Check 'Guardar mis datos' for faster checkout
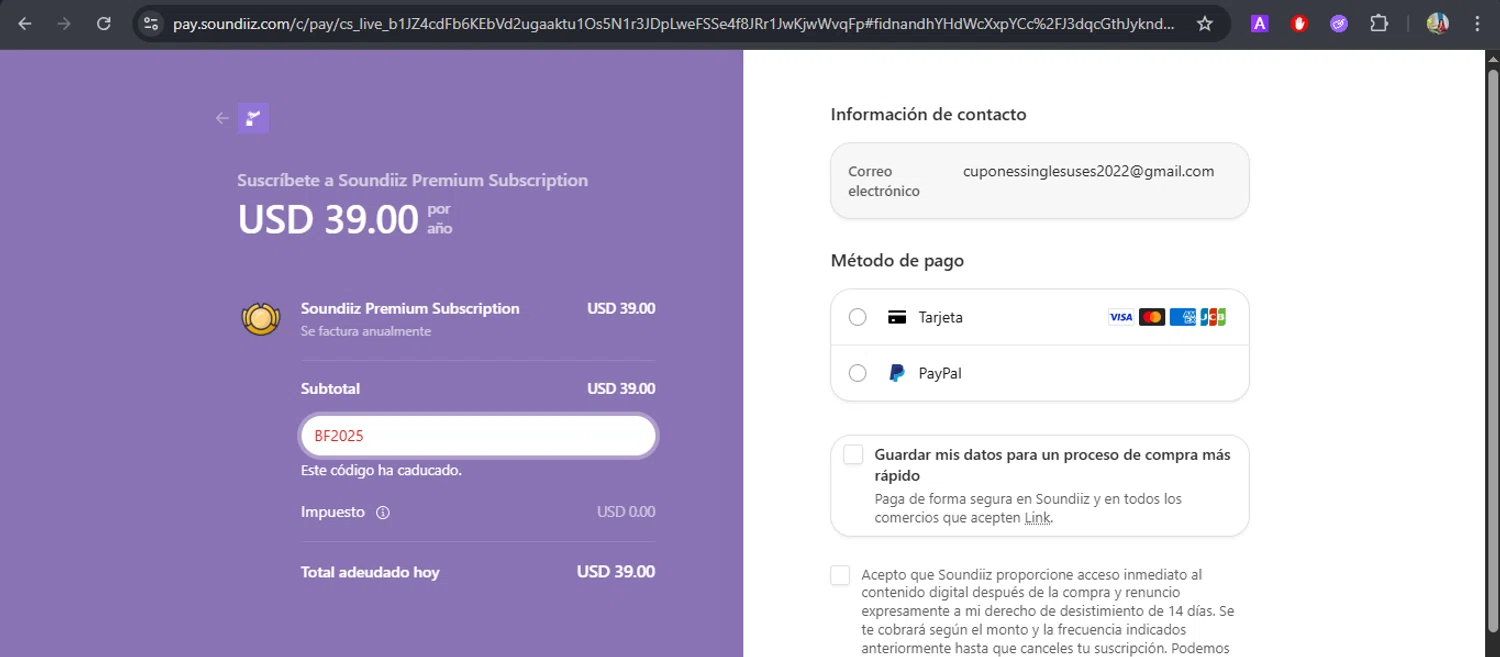The height and width of the screenshot is (657, 1500). [853, 455]
